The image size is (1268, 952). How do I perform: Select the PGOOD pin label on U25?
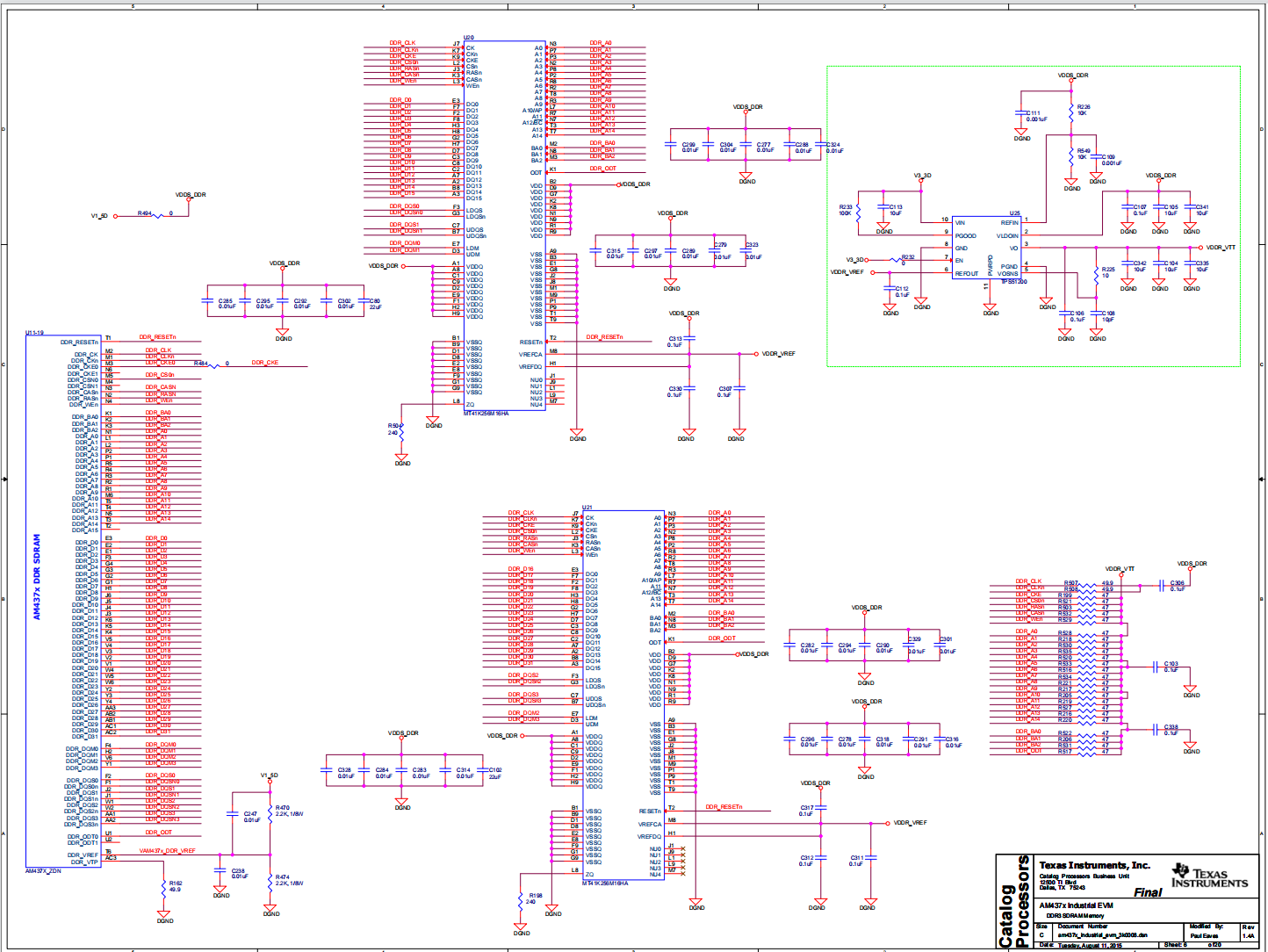point(965,235)
